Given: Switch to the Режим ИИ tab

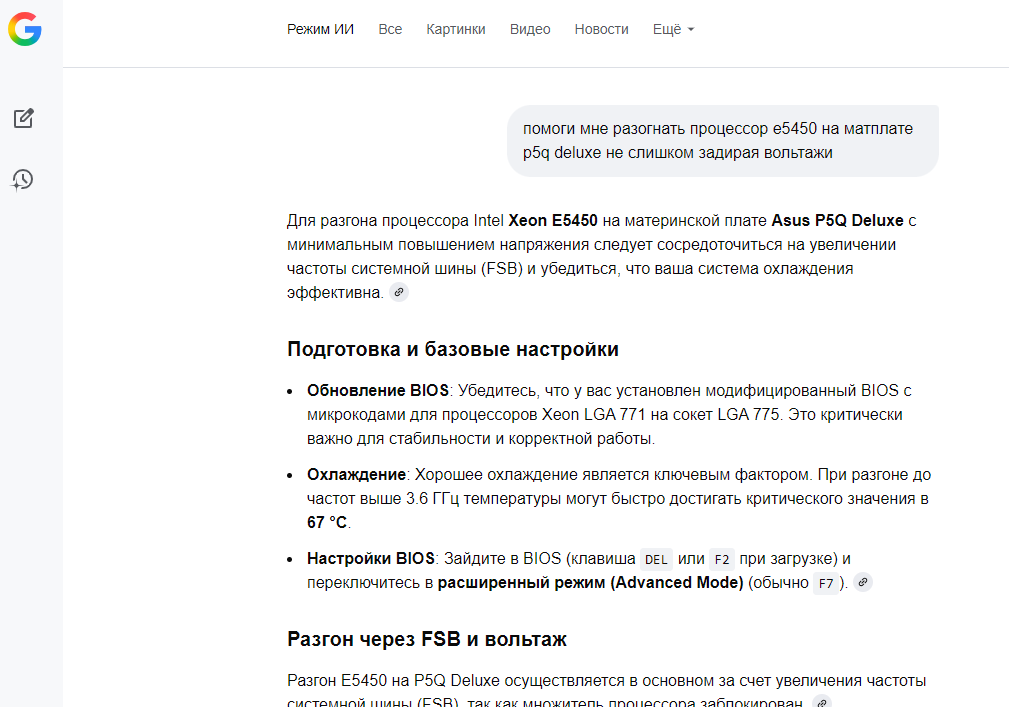Looking at the screenshot, I should click(x=320, y=30).
